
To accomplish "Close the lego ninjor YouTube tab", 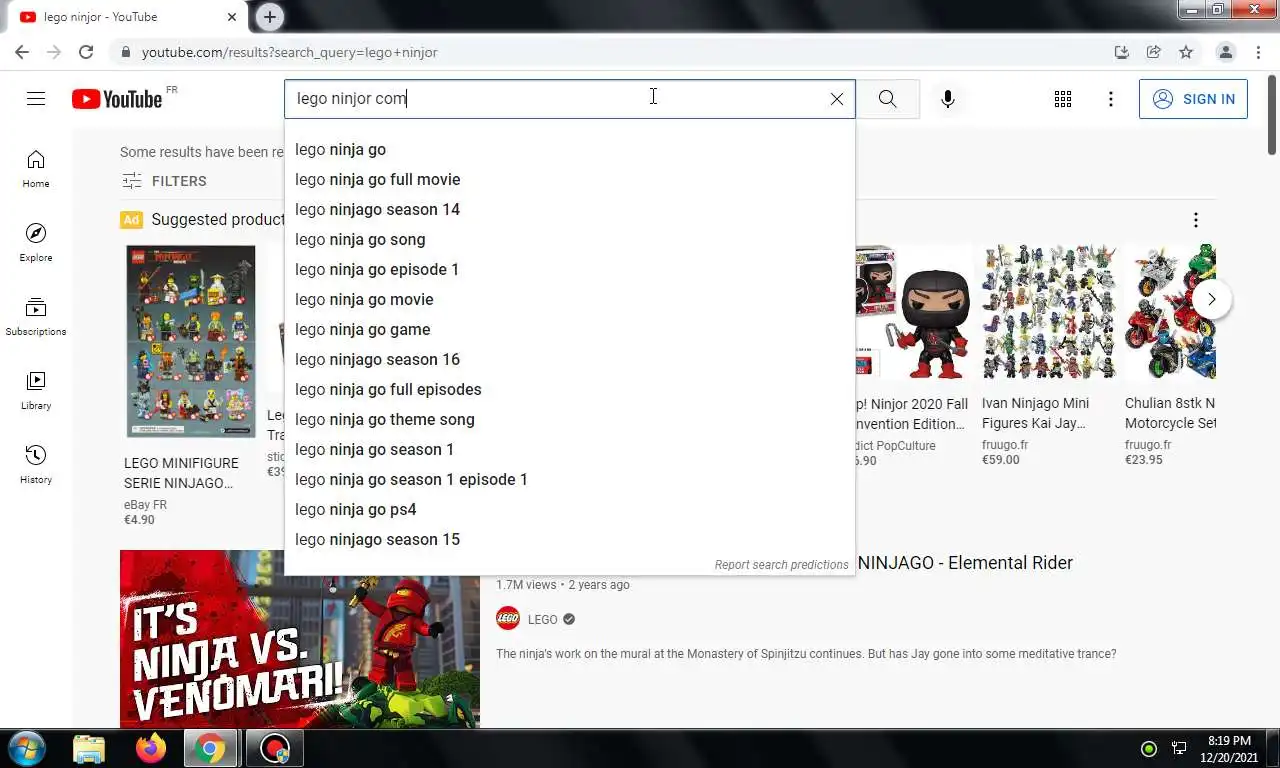I will click(x=232, y=17).
